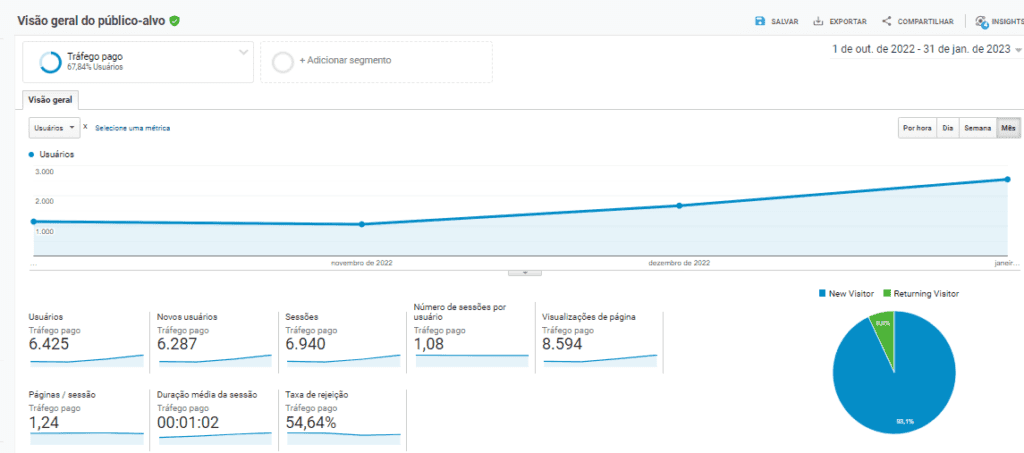Viewport: 1024px width, 453px height.
Task: Click the empty circle beside Adicionar segmento
Action: (x=283, y=61)
